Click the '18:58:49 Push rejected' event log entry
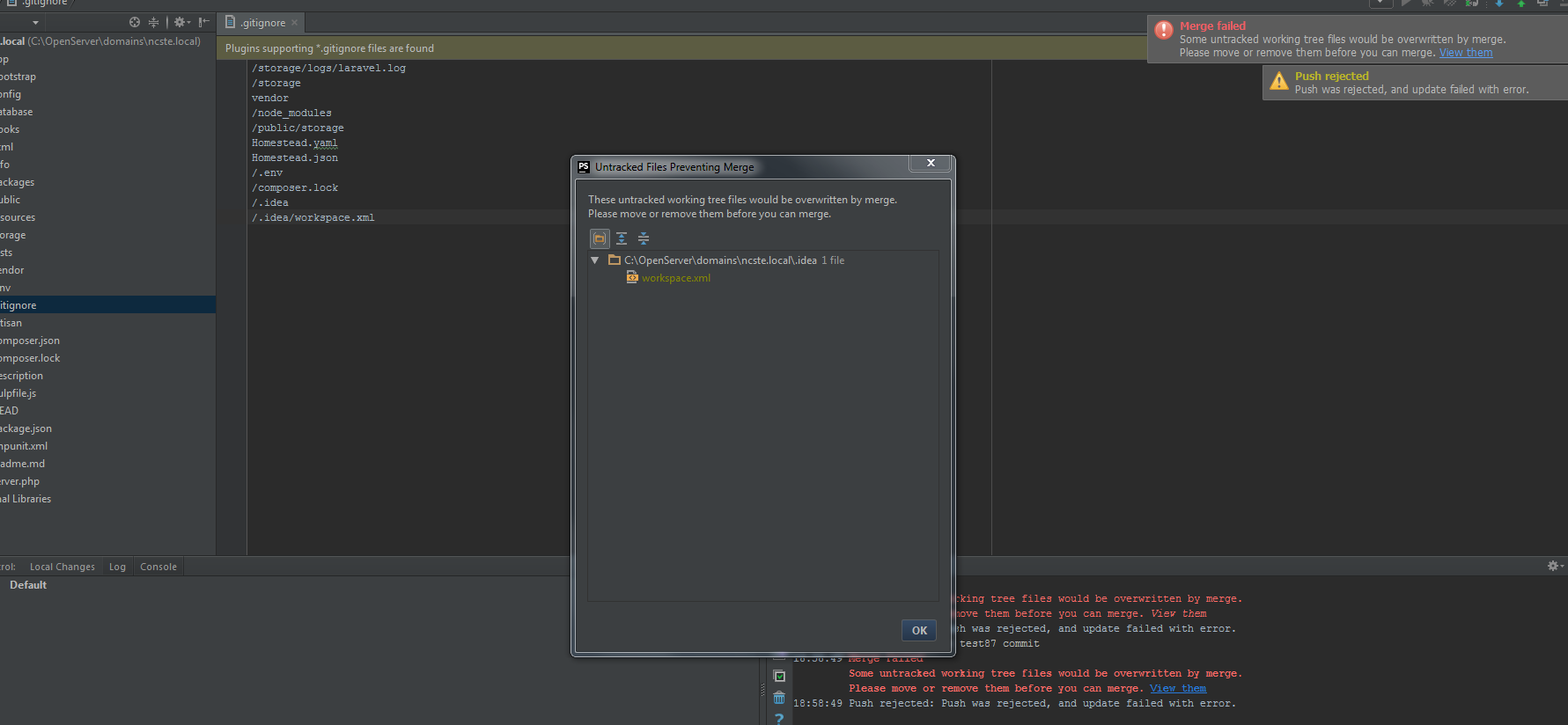This screenshot has height=725, width=1568. (1014, 704)
